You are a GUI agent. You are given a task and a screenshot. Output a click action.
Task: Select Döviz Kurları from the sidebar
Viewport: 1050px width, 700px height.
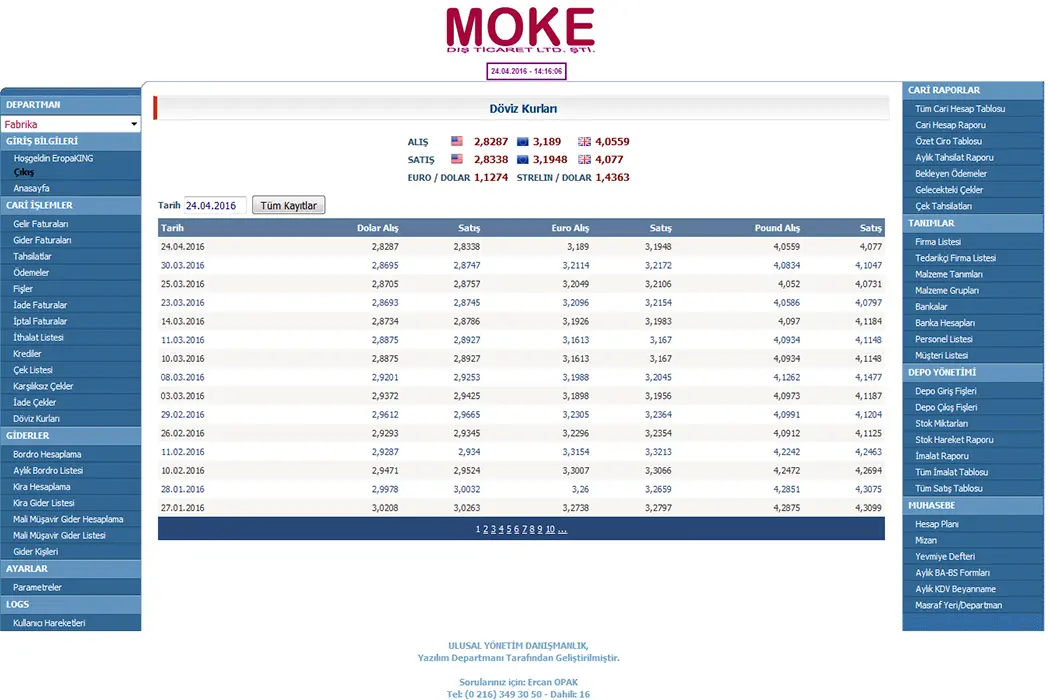click(36, 418)
